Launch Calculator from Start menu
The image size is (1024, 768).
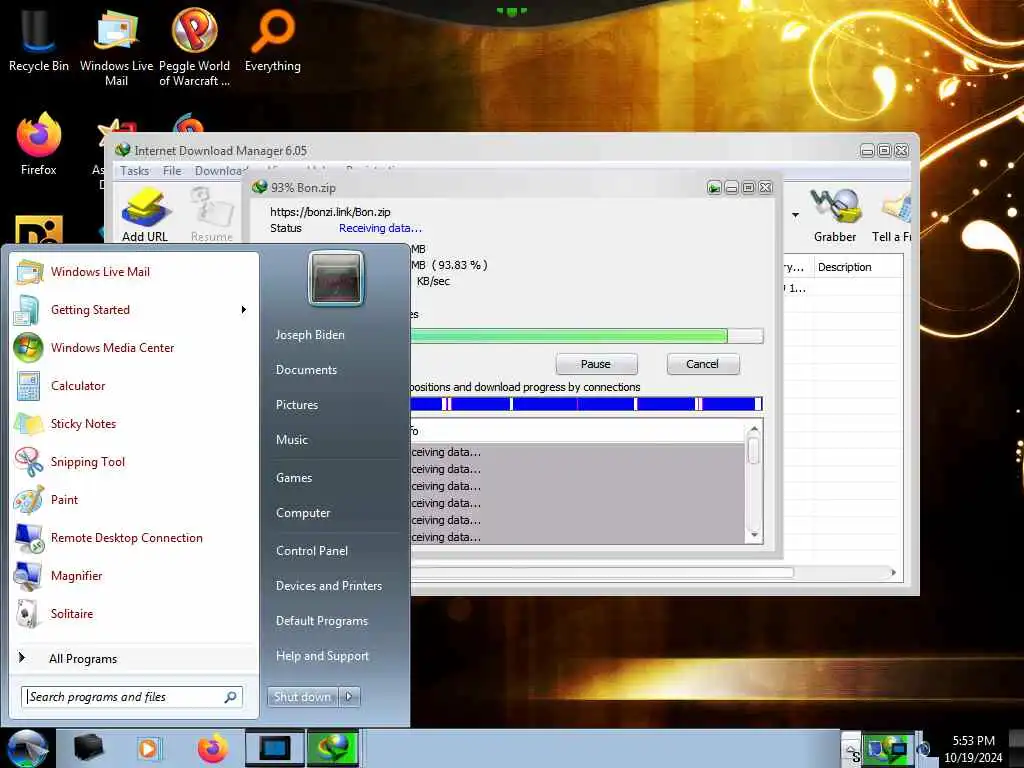point(135,385)
